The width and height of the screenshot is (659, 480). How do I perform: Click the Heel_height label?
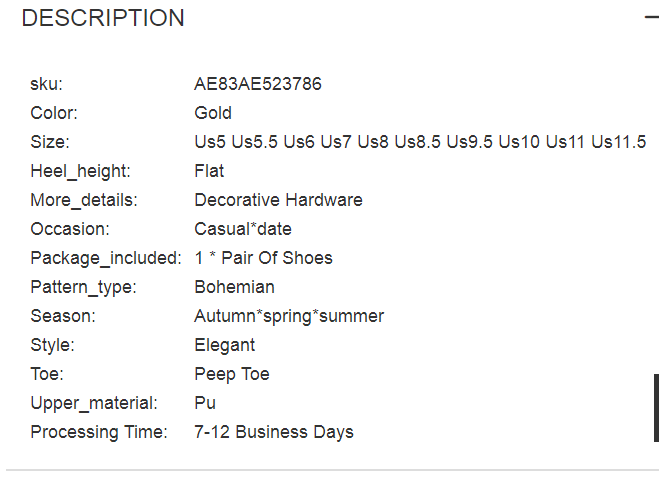80,171
